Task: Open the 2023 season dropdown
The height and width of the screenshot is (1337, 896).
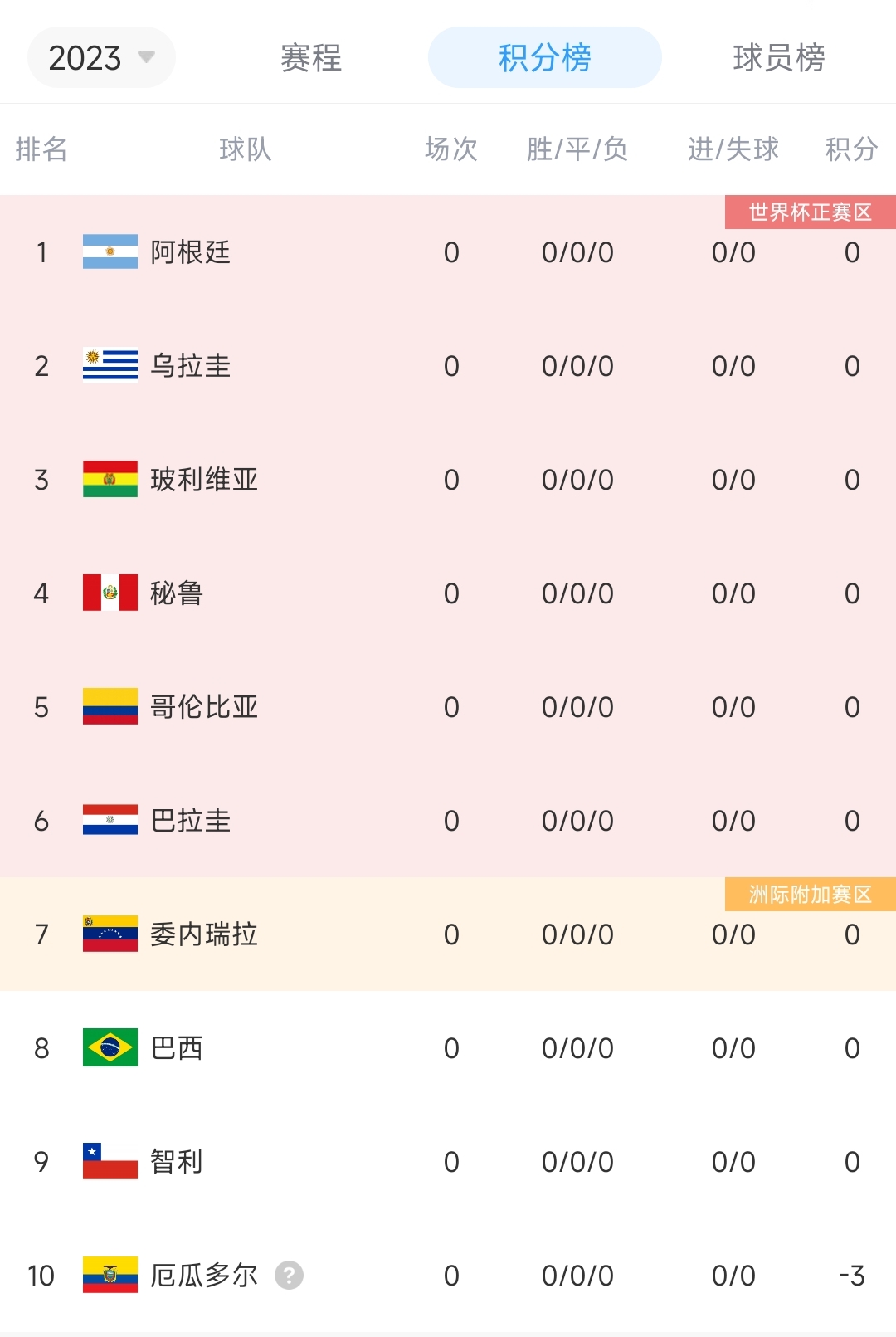Action: pyautogui.click(x=101, y=57)
